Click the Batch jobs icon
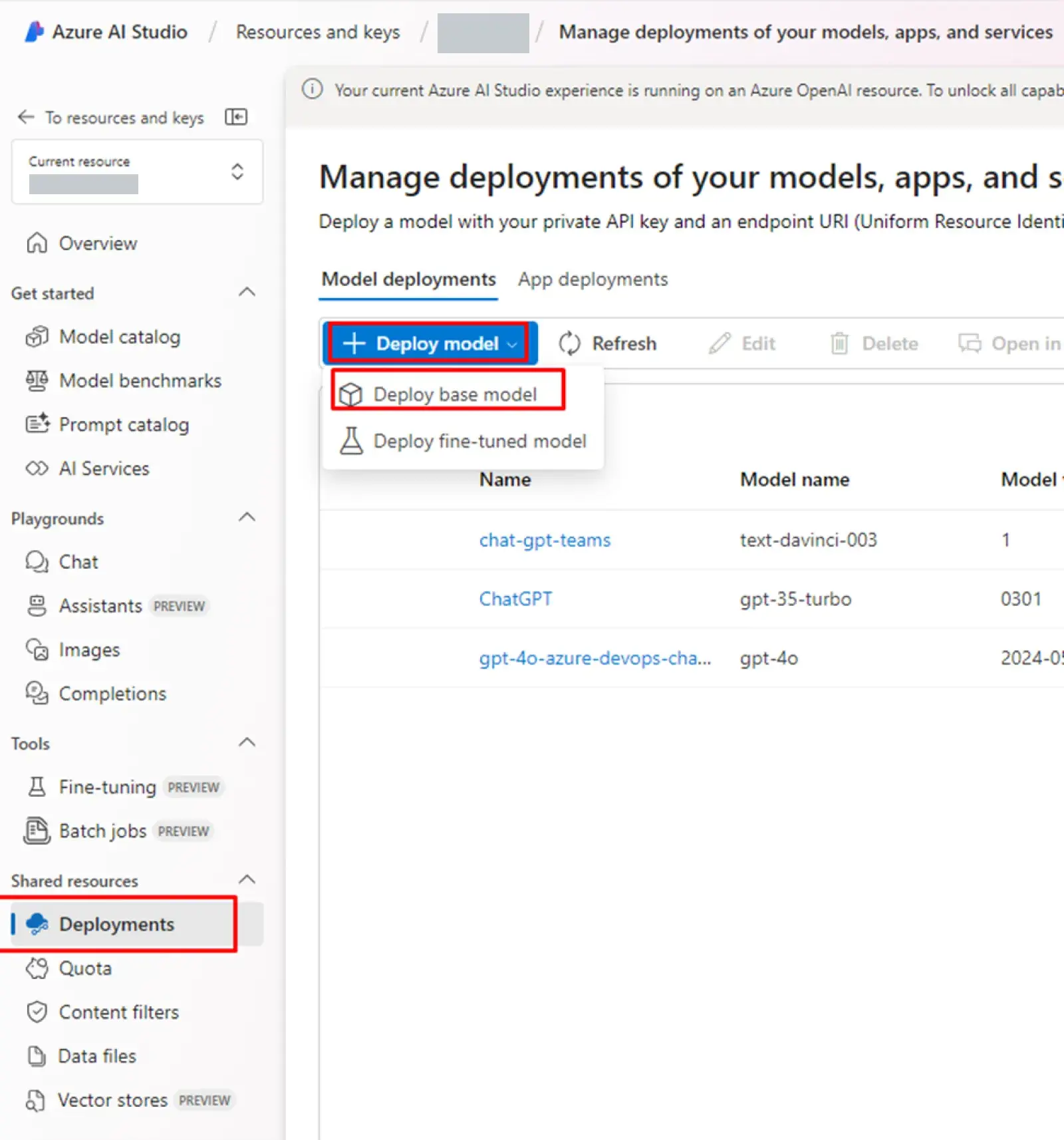The width and height of the screenshot is (1064, 1140). click(x=37, y=831)
